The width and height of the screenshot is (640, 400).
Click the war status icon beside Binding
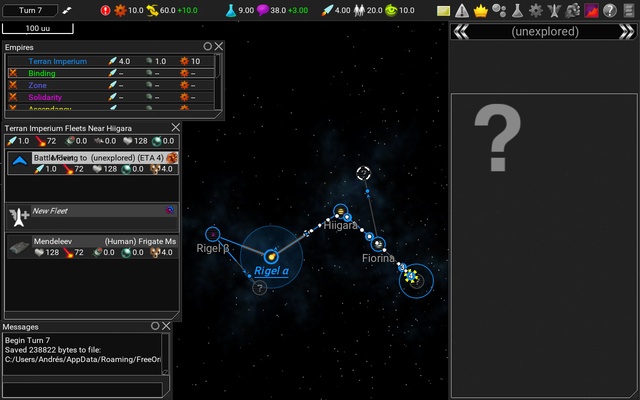coord(13,73)
